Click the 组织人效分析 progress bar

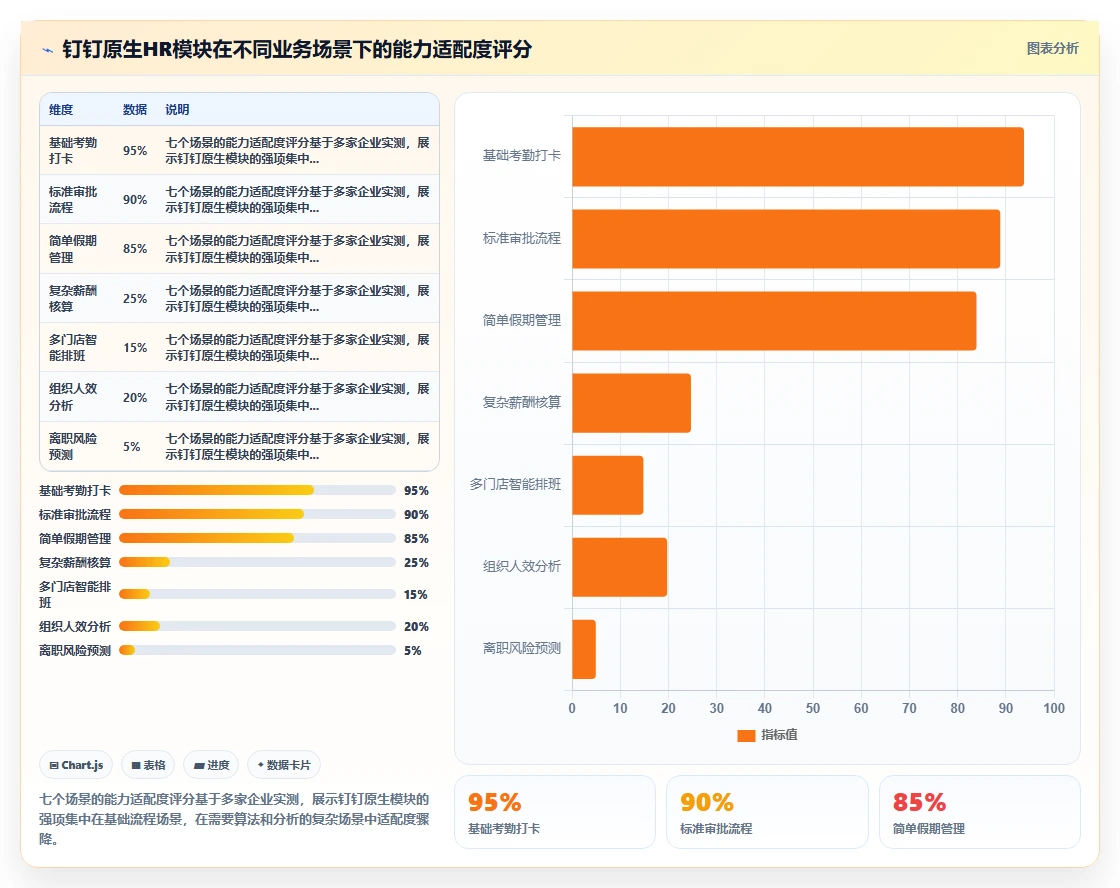[257, 627]
